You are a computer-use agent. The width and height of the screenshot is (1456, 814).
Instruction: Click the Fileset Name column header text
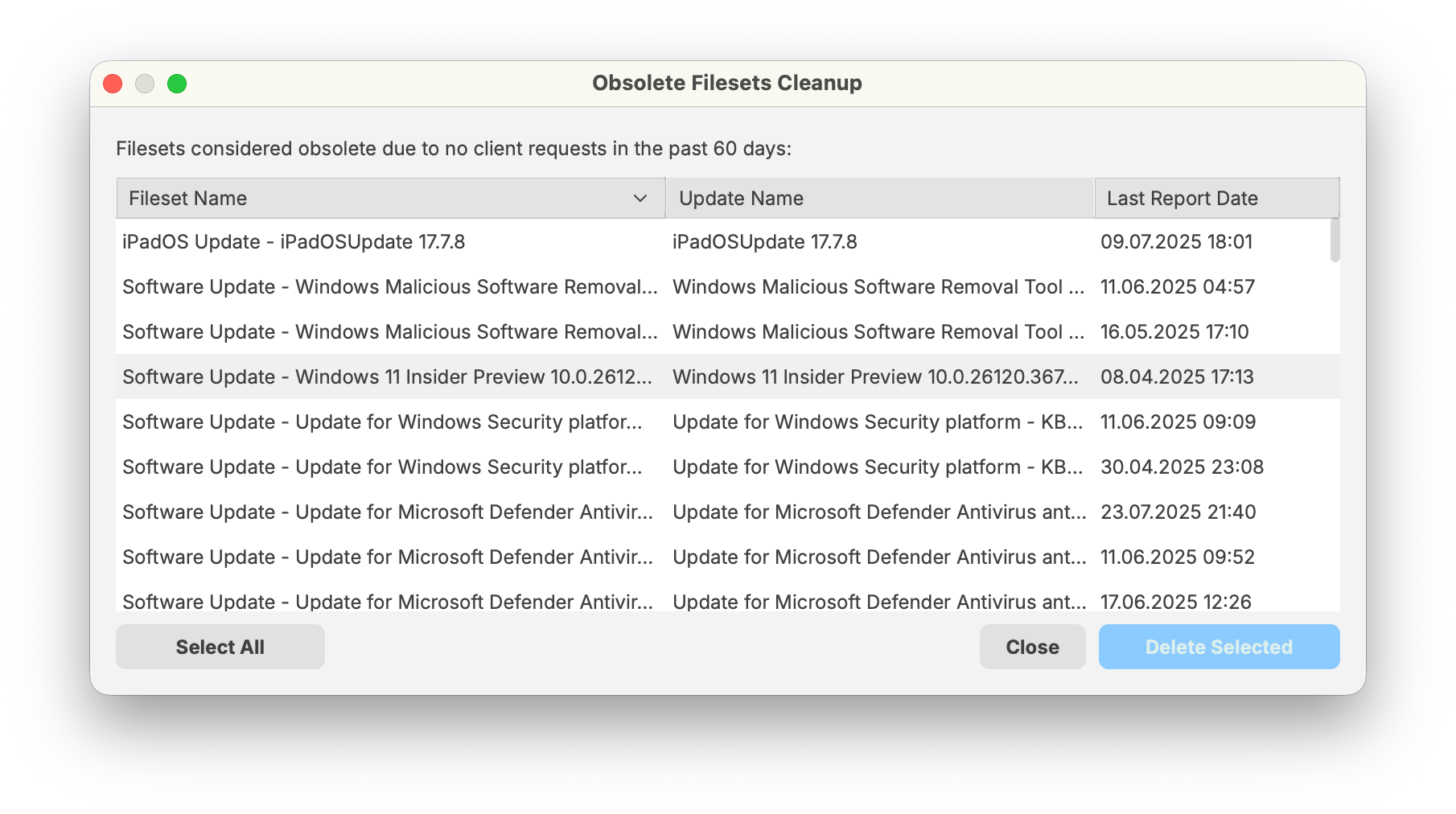coord(188,199)
